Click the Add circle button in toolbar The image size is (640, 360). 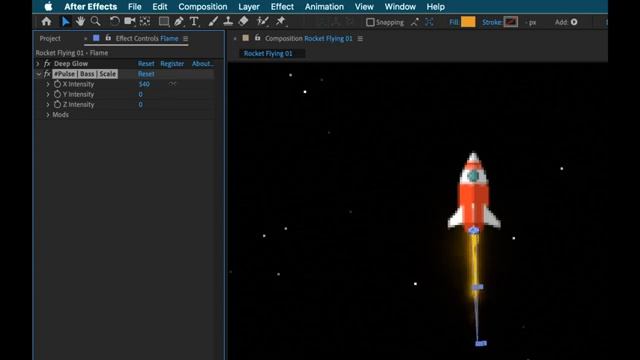click(574, 22)
